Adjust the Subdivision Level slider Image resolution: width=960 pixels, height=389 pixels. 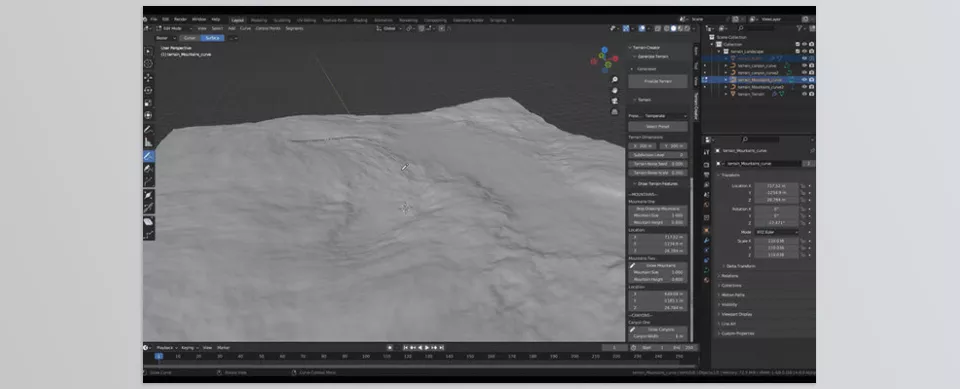pyautogui.click(x=658, y=155)
